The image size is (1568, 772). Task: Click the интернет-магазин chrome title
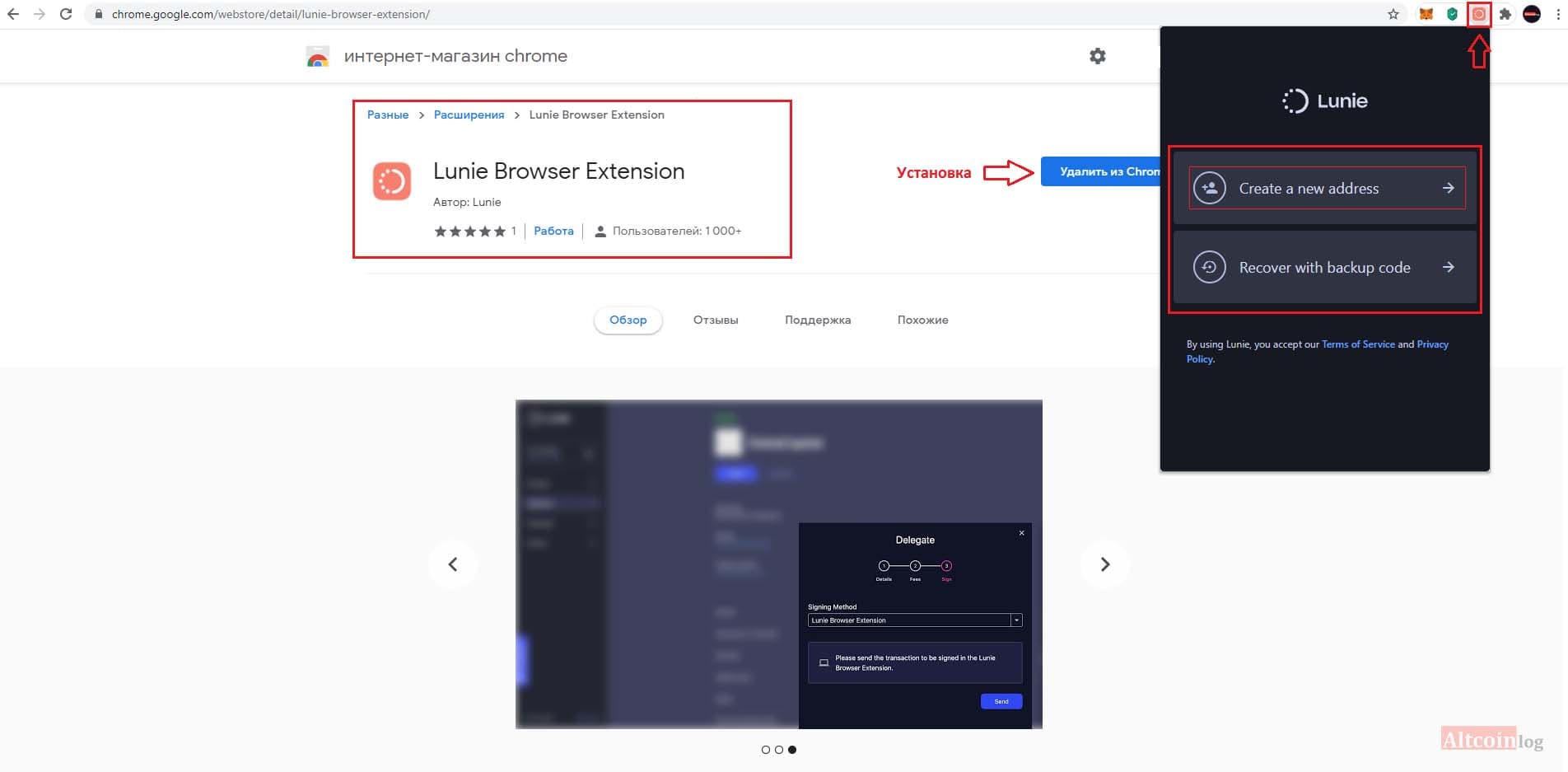point(455,56)
